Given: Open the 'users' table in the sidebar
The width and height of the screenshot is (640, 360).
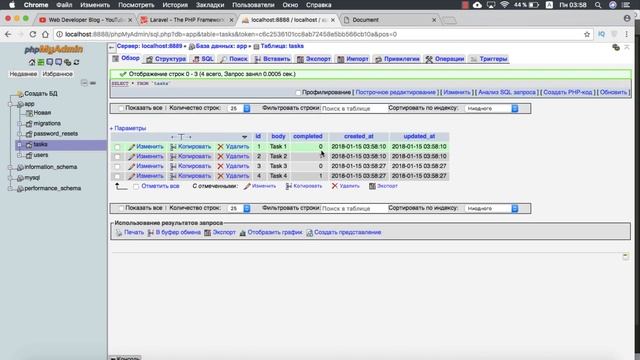Looking at the screenshot, I should pos(40,155).
